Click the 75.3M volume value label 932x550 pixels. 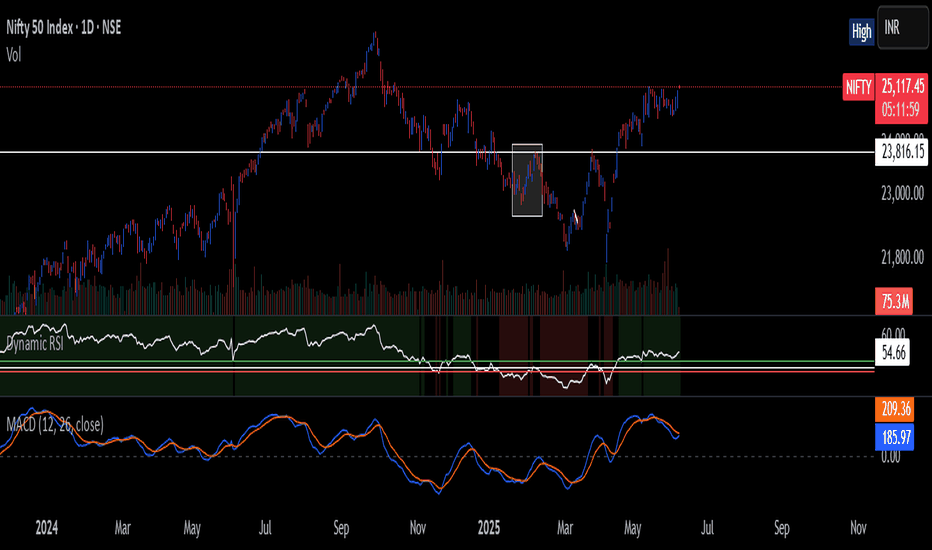tap(894, 302)
